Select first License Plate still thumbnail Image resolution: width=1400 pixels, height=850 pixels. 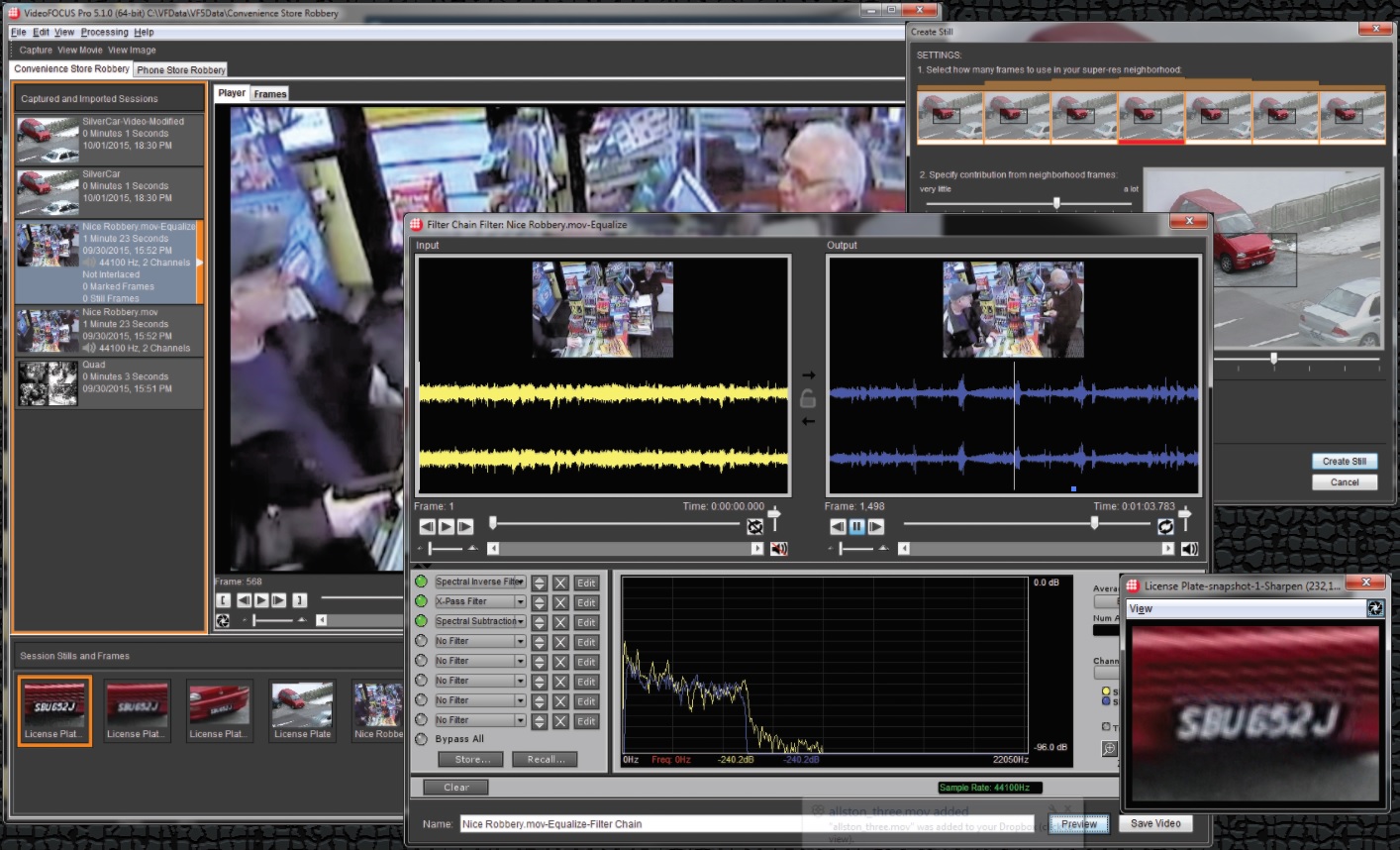(x=54, y=710)
